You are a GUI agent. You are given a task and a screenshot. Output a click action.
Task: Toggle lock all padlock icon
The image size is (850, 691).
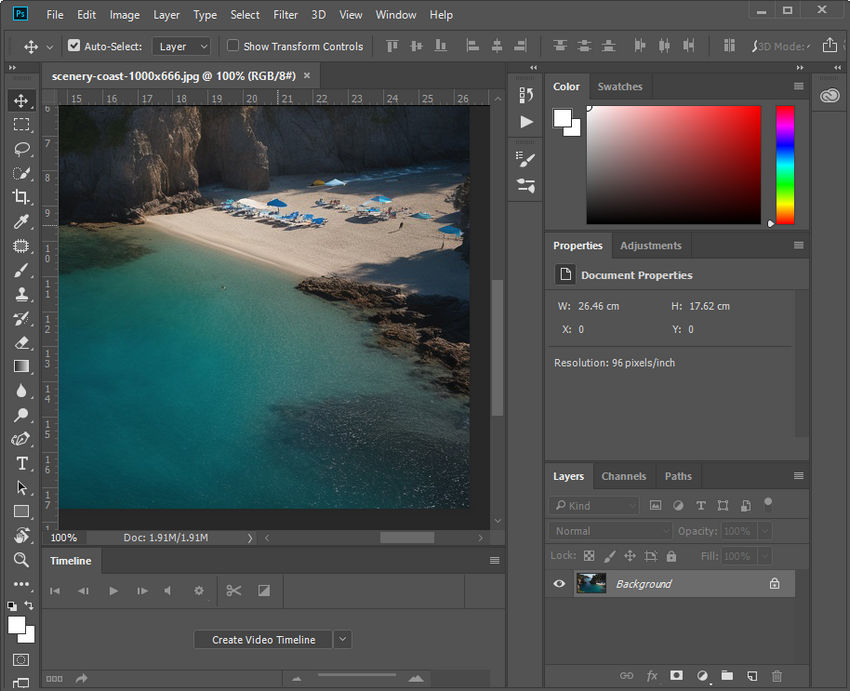click(671, 556)
